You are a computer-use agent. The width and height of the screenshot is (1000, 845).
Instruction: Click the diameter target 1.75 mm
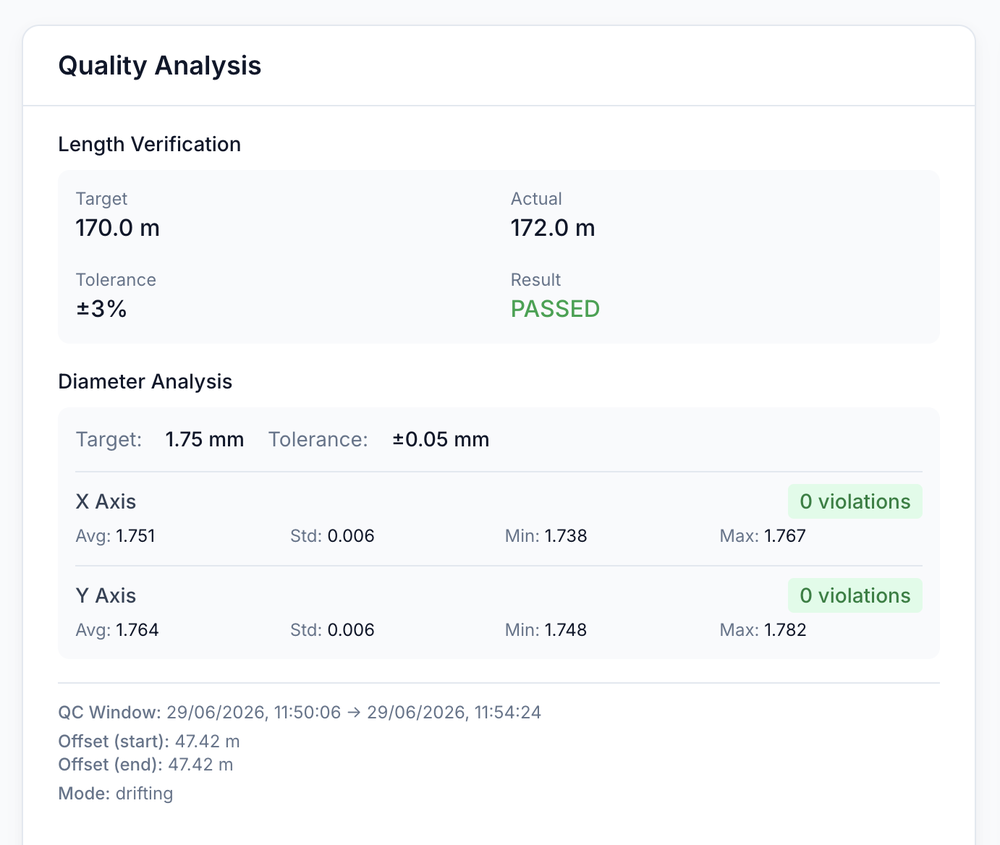[x=204, y=439]
